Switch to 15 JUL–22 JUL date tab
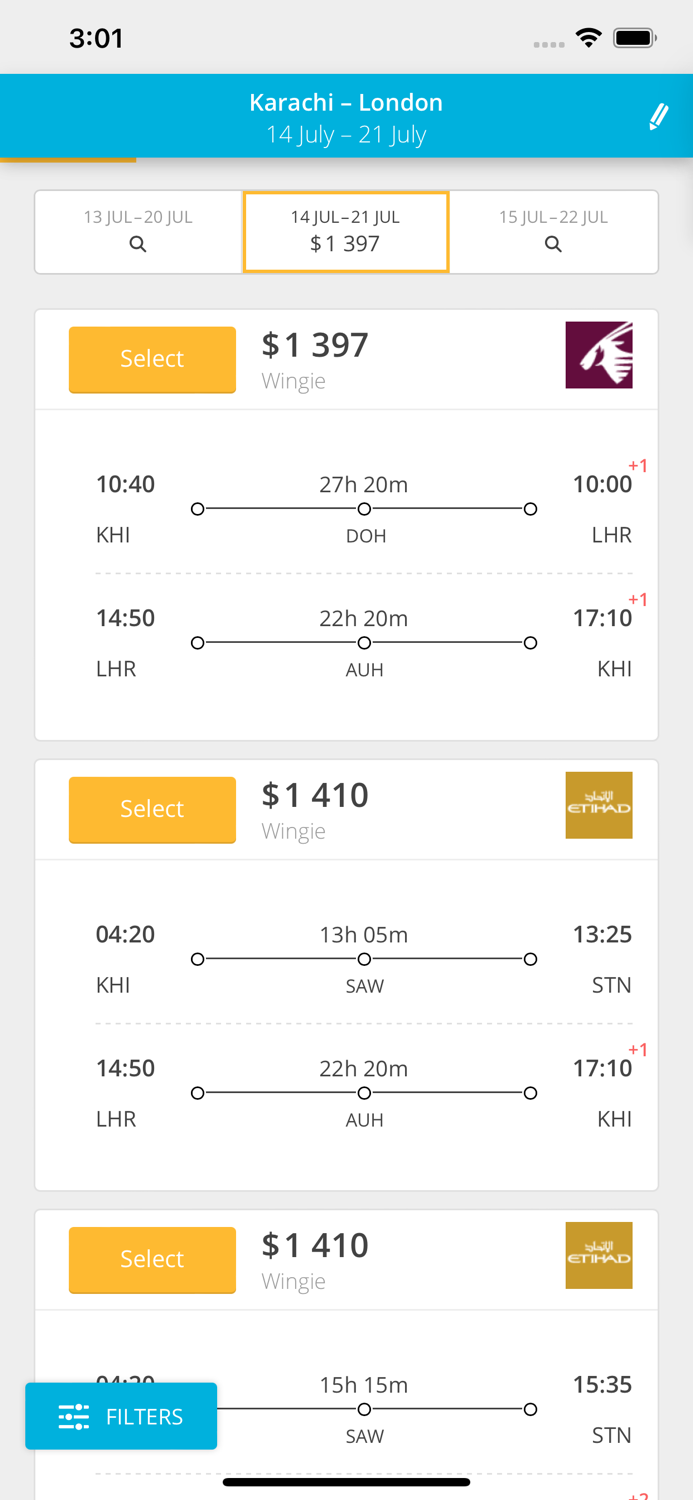 [x=553, y=231]
